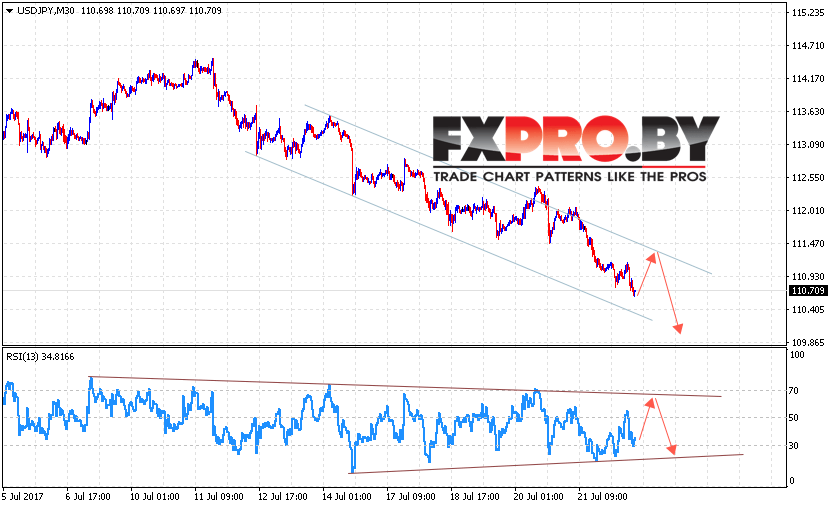
Task: Click the 113.630 price axis label
Action: click(808, 112)
